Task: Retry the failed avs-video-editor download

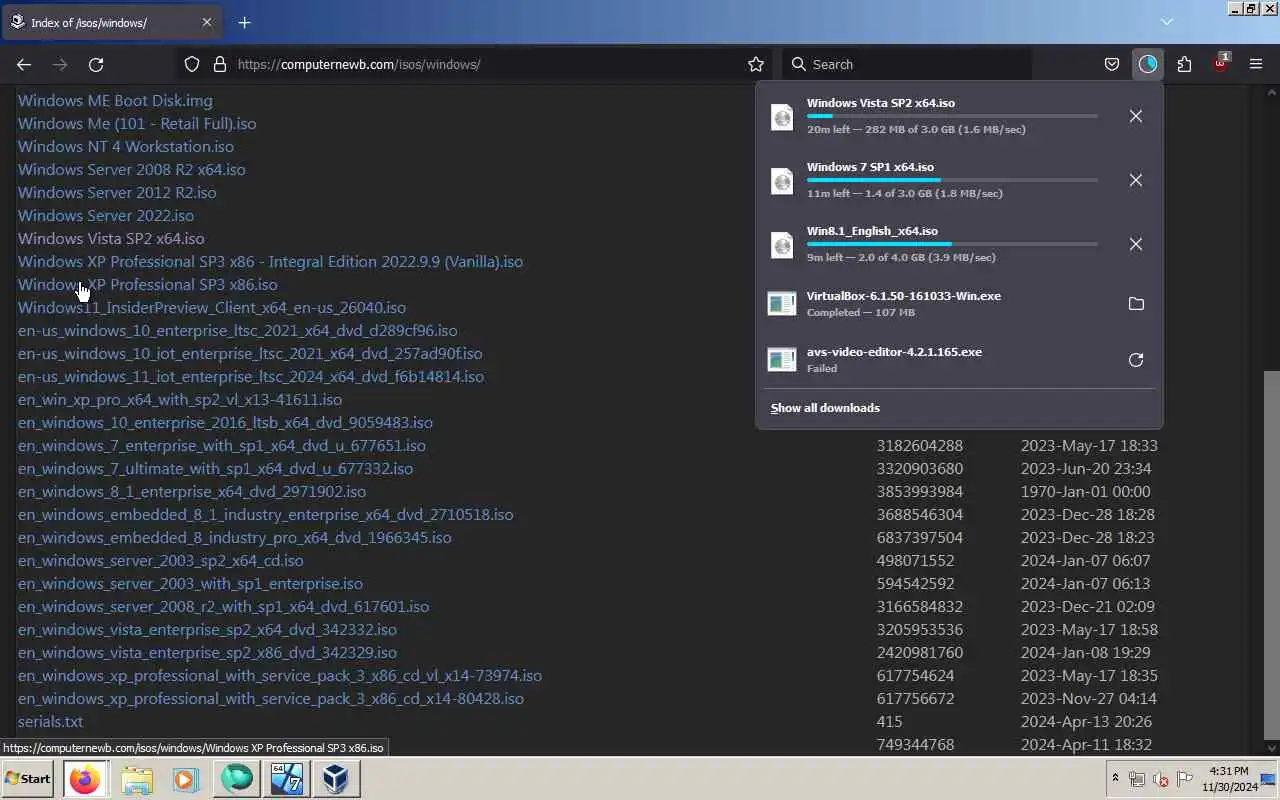Action: coord(1136,360)
